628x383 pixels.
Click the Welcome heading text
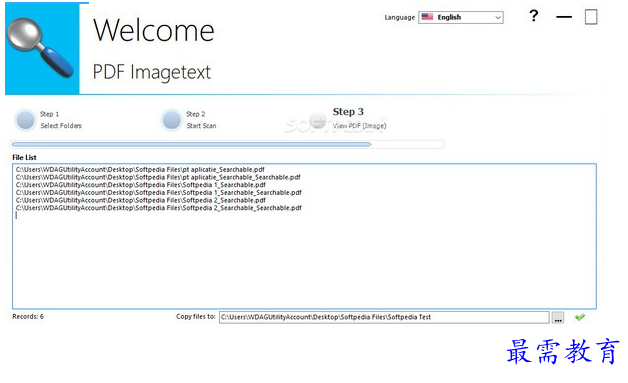[x=154, y=30]
